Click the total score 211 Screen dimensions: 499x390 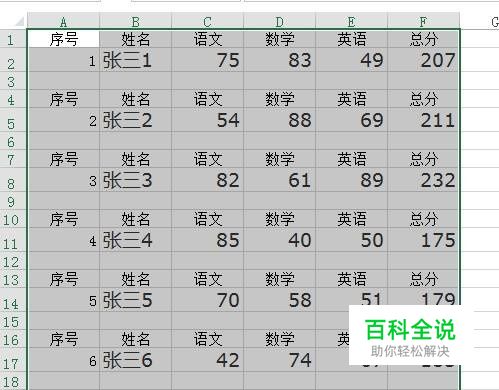point(423,120)
